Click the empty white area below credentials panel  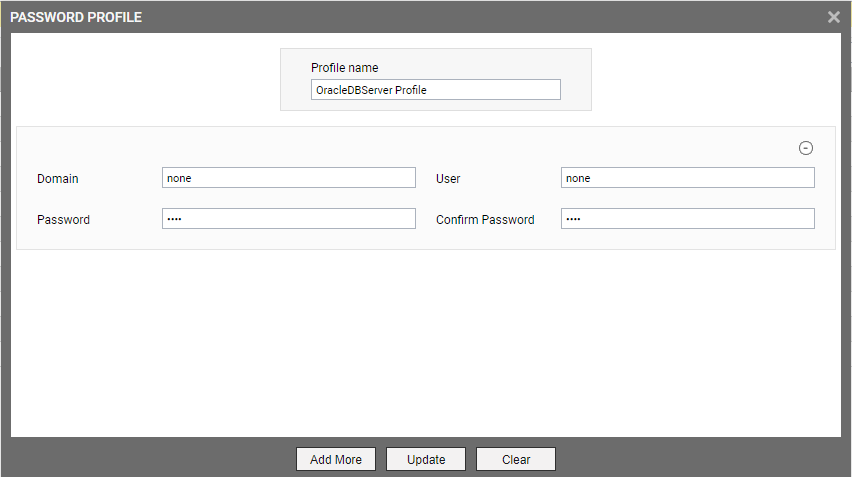(x=425, y=342)
